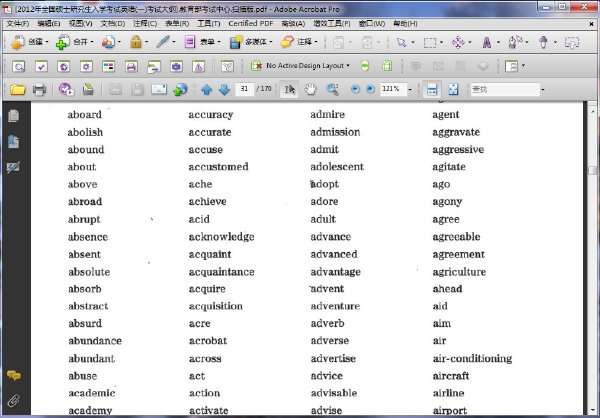The height and width of the screenshot is (418, 600).
Task: Open the 文件(F) menu
Action: [18, 24]
